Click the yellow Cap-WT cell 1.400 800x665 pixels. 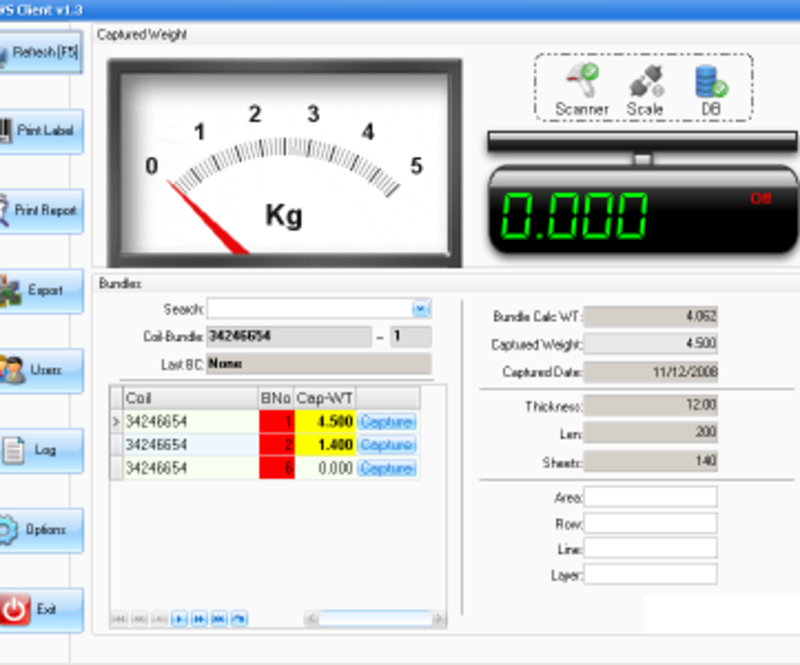coord(326,445)
